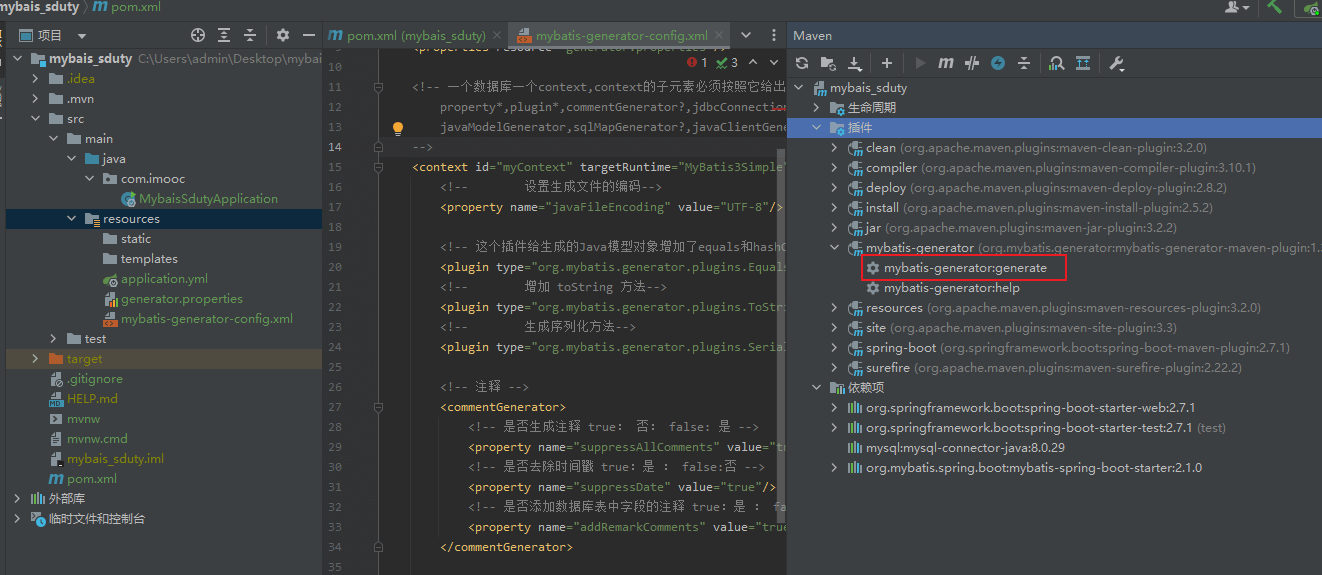Screen dimensions: 1322x575
Task: Click the Maven run play icon
Action: tap(920, 63)
